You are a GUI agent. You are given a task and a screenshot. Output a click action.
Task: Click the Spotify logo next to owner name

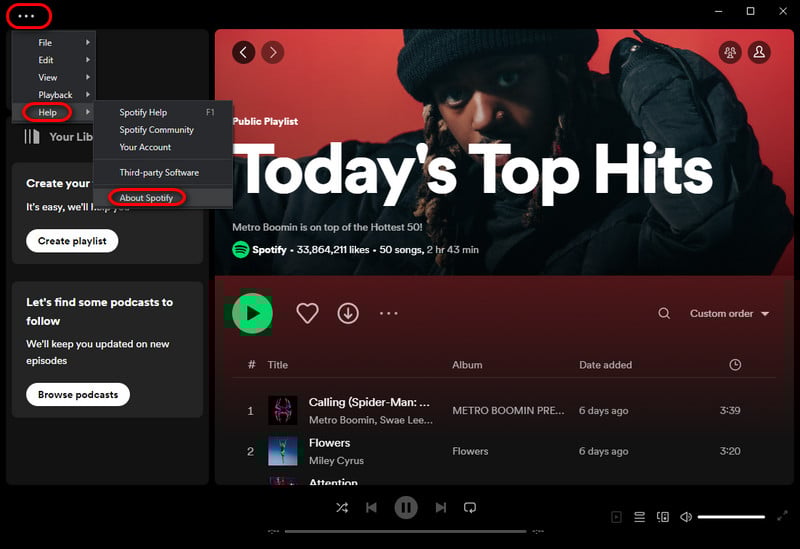pyautogui.click(x=240, y=249)
